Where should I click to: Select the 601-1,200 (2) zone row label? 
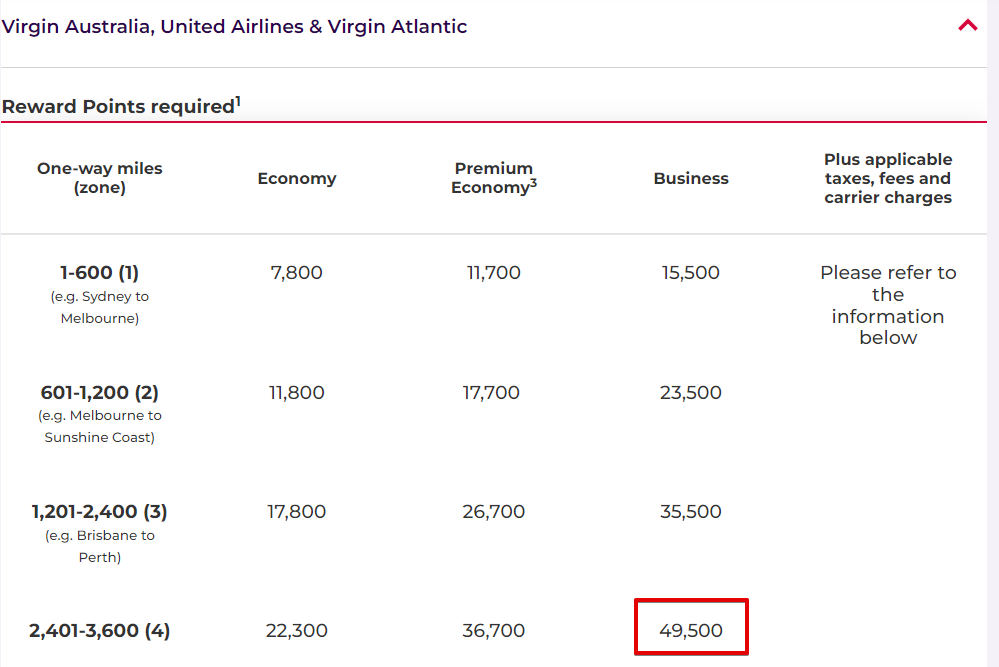[99, 392]
